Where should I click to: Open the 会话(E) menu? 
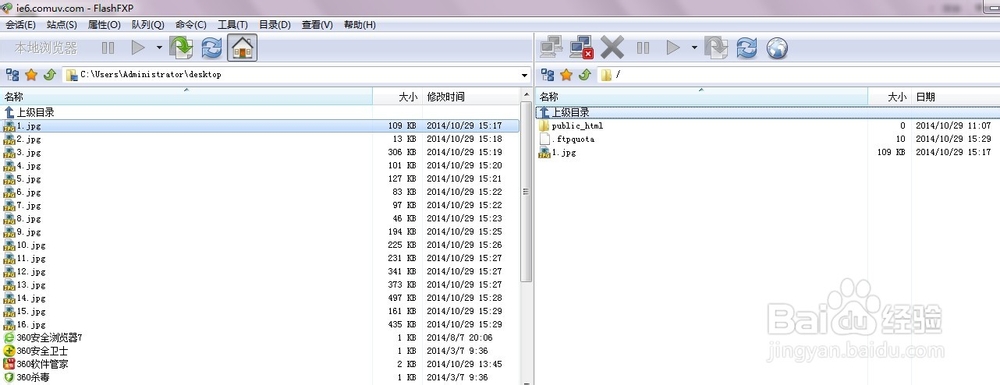pyautogui.click(x=20, y=25)
